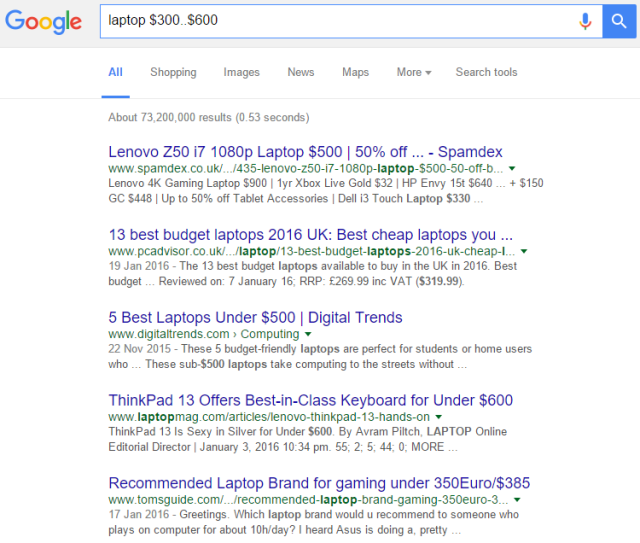
Task: Open 13 best budget laptops 2016 result
Action: pyautogui.click(x=310, y=235)
